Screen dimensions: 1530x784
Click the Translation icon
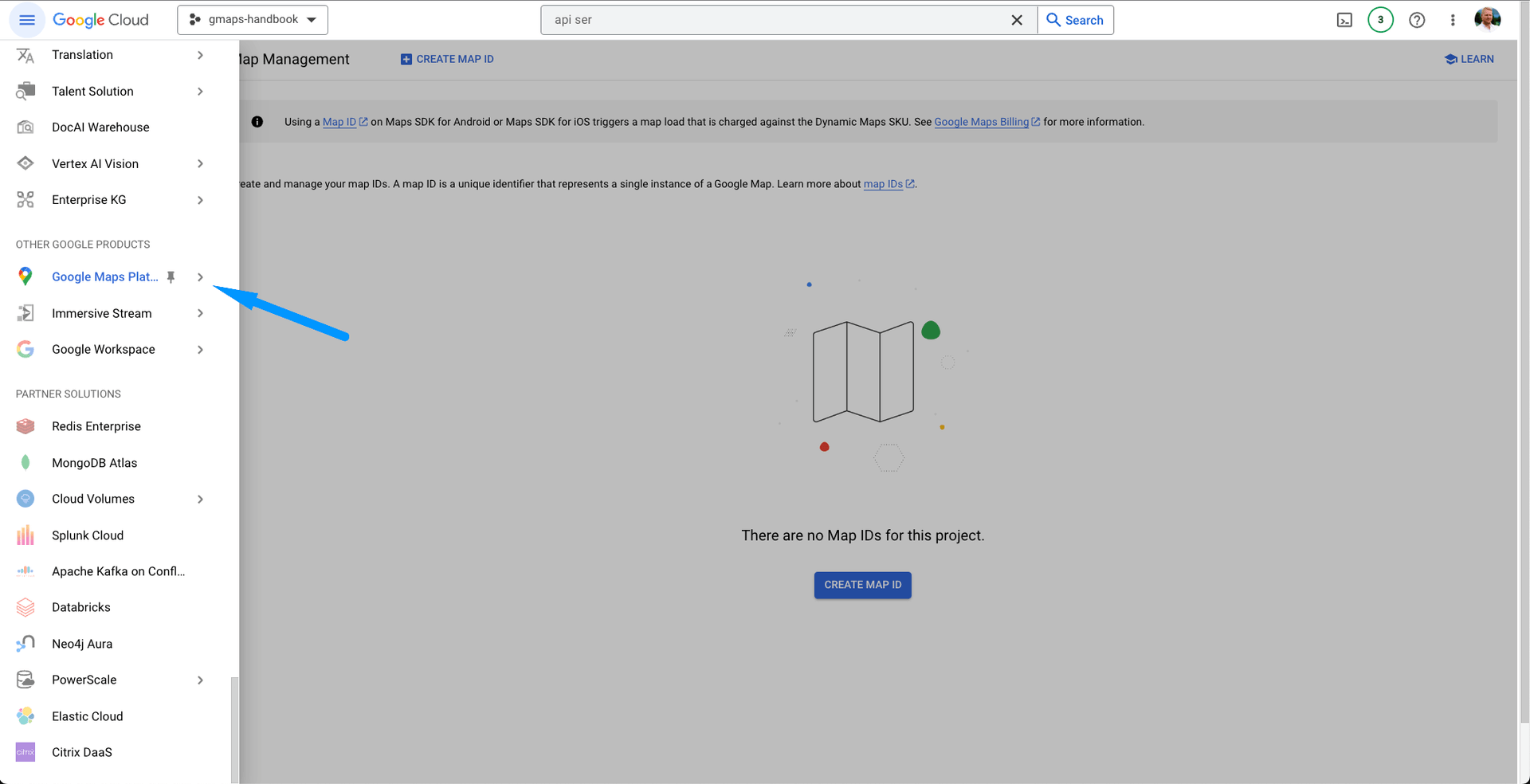(x=25, y=55)
